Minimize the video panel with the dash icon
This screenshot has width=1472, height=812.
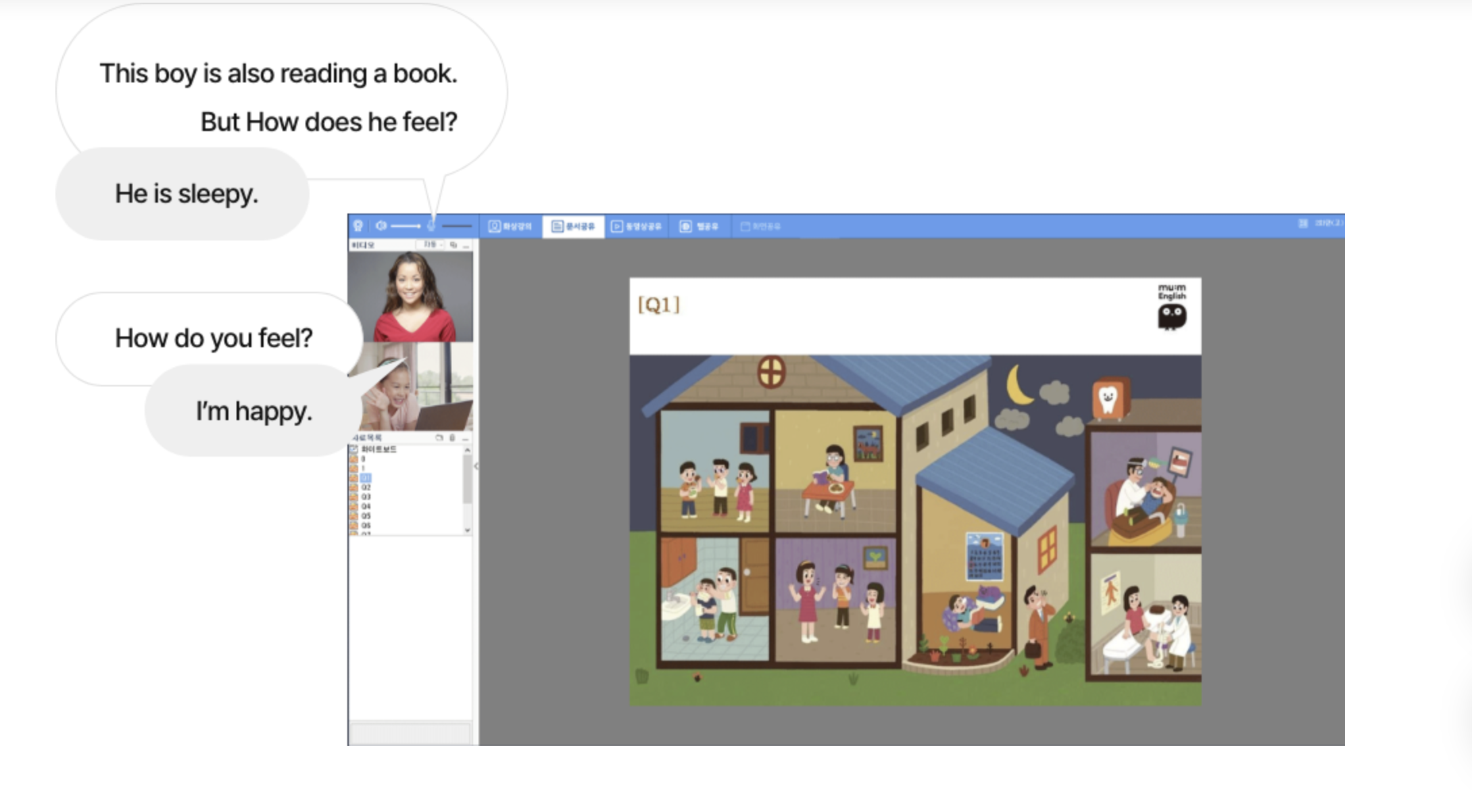point(466,245)
